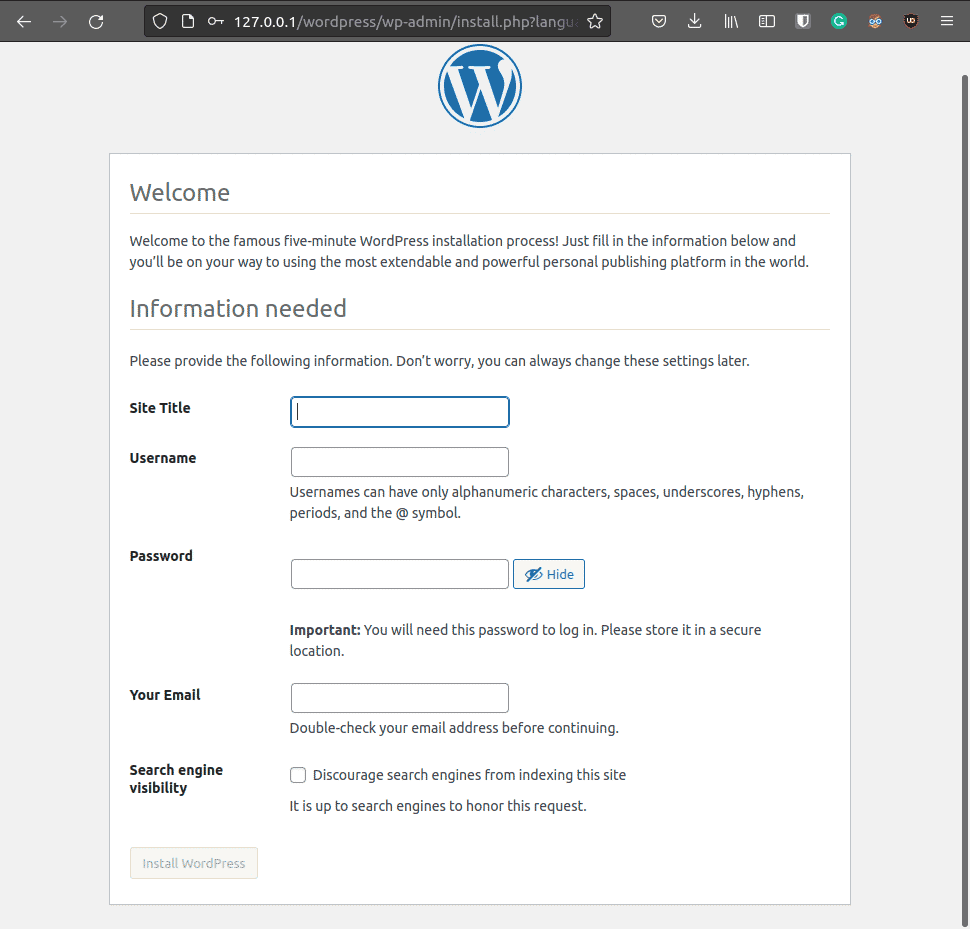Click the page info document icon
This screenshot has width=970, height=929.
(188, 22)
